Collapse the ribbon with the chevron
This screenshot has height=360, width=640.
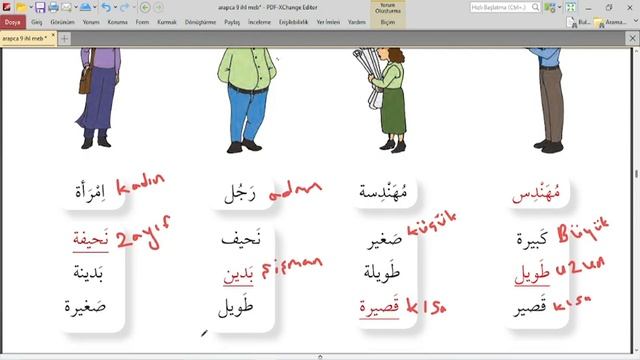point(636,20)
